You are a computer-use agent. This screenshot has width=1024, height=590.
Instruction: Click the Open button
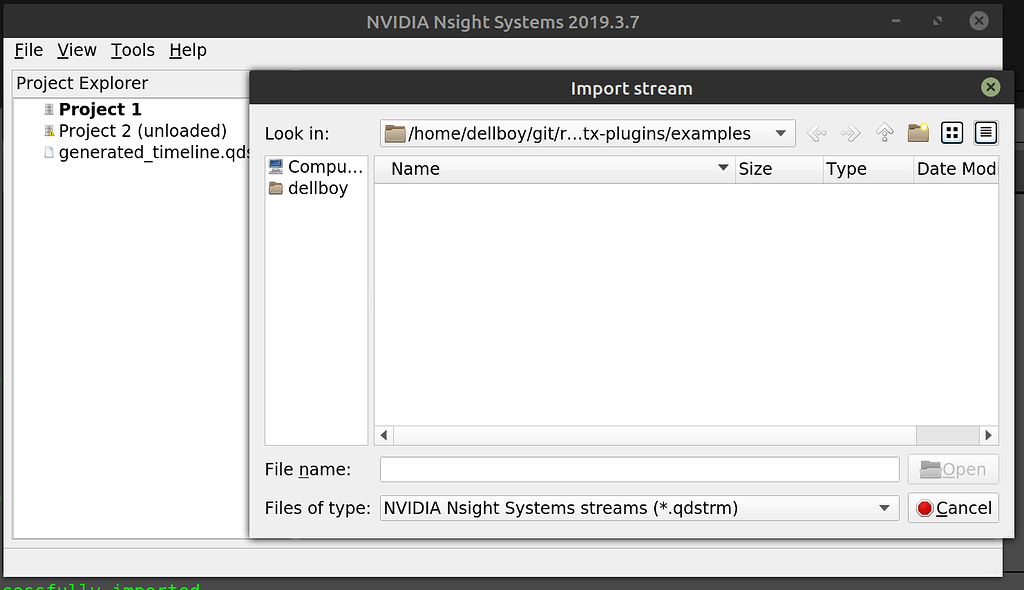(953, 468)
